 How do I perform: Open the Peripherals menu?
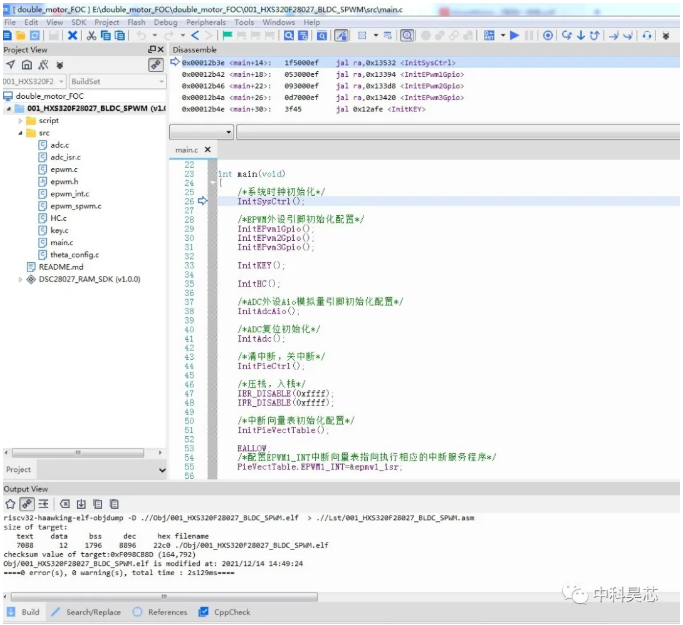tap(206, 22)
